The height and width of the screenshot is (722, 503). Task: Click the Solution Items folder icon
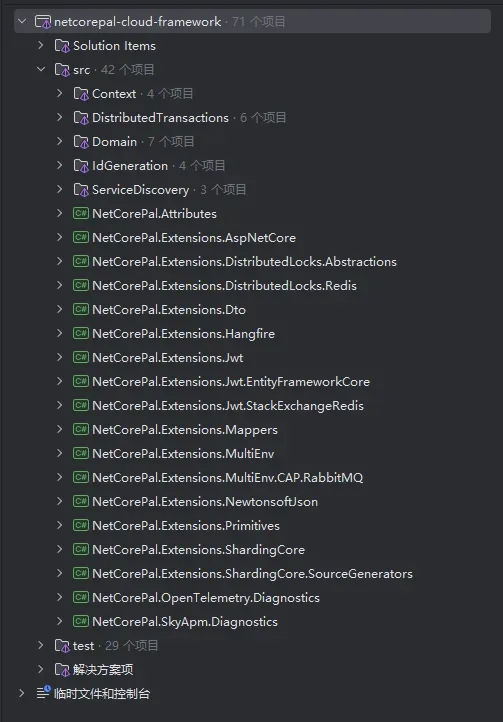click(62, 46)
